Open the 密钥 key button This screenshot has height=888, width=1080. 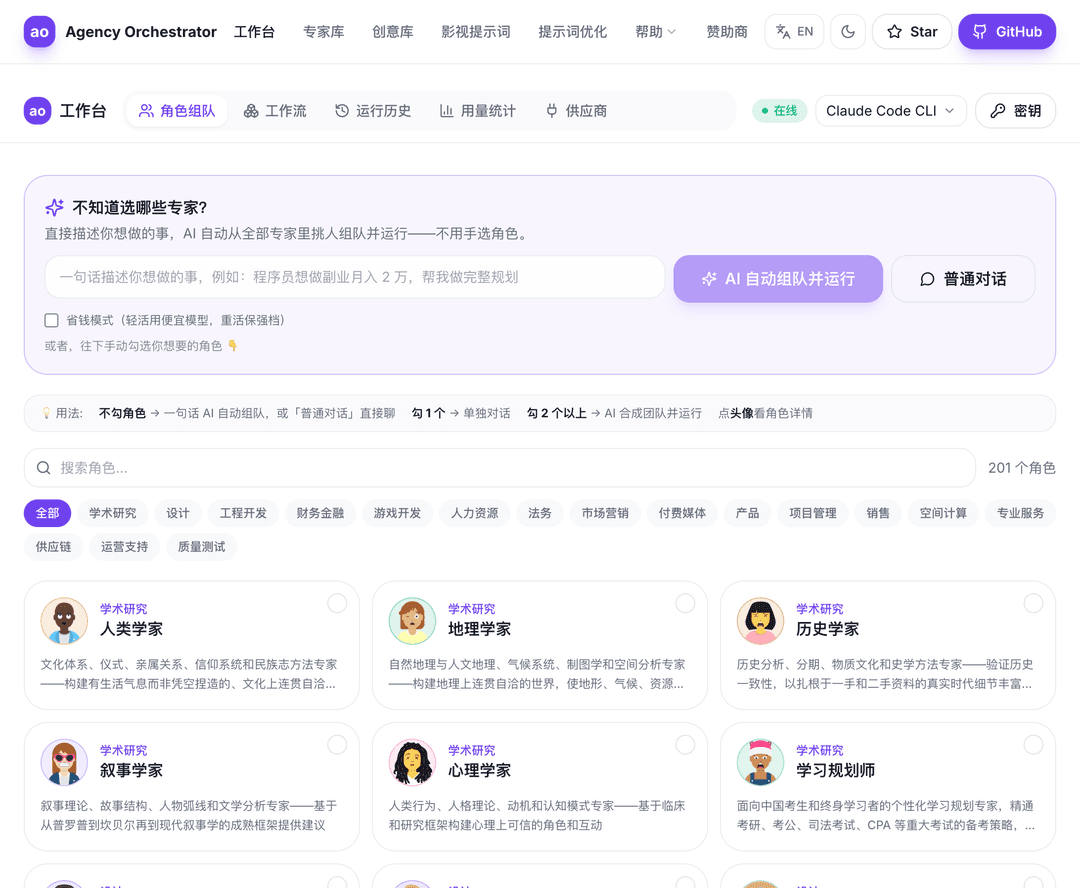click(x=1015, y=111)
